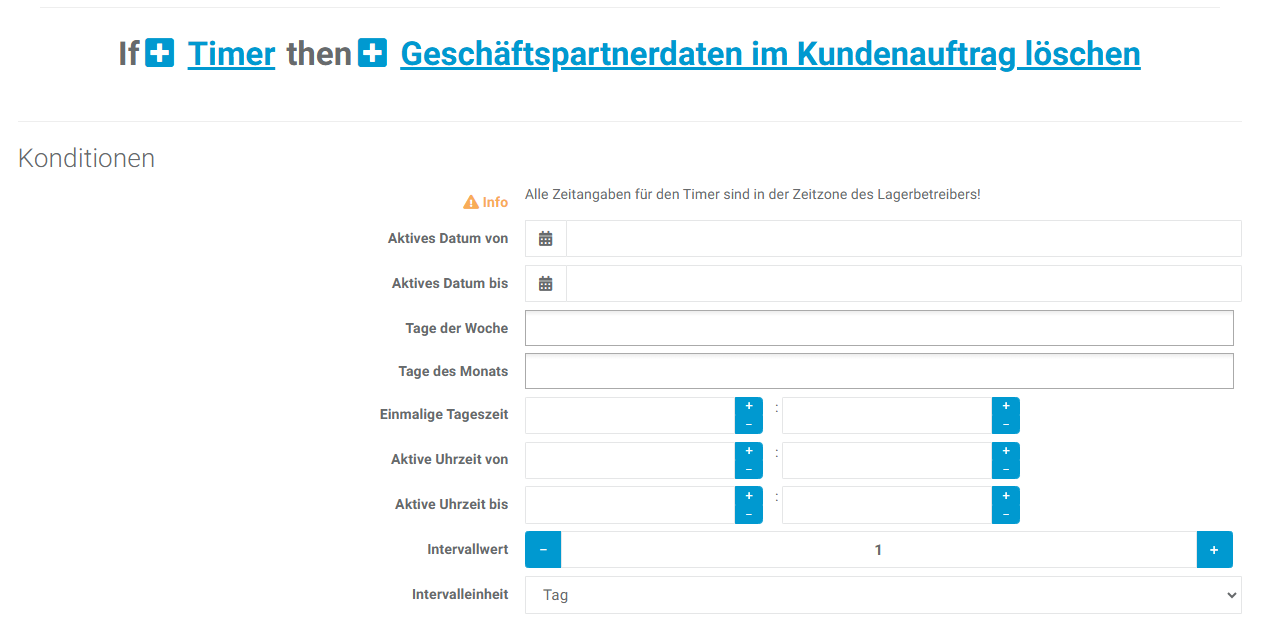Click the plus icon before Geschäftspartnerdaten
Viewport: 1265px width, 635px height.
coord(372,53)
